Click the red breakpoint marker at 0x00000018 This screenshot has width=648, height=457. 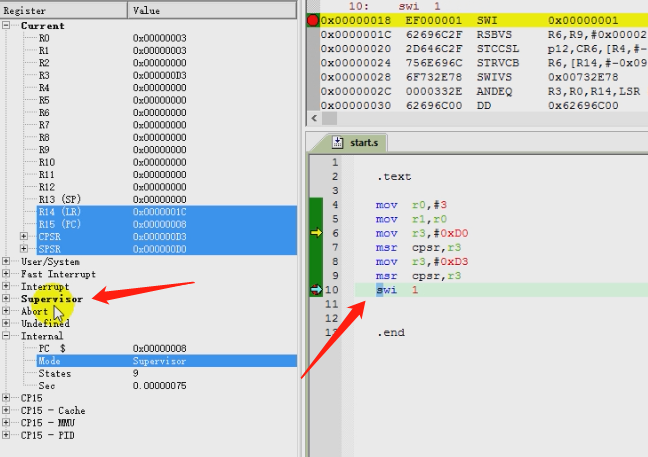point(312,19)
